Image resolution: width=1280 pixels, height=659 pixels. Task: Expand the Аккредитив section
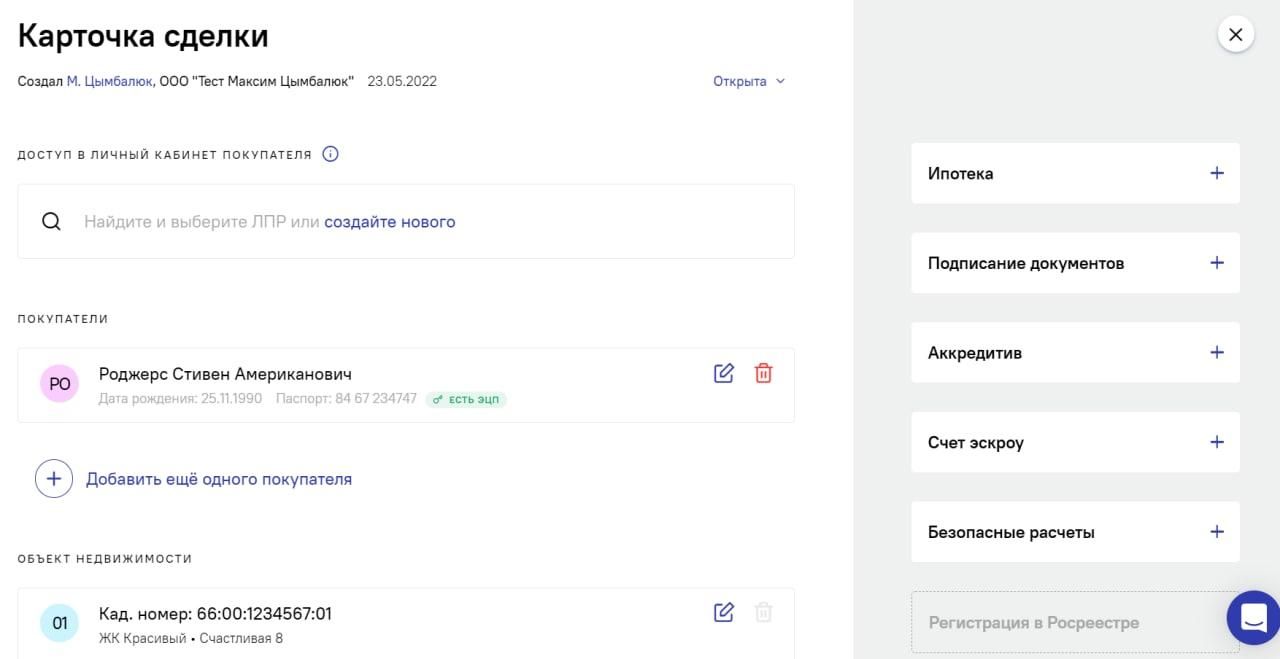(1216, 352)
